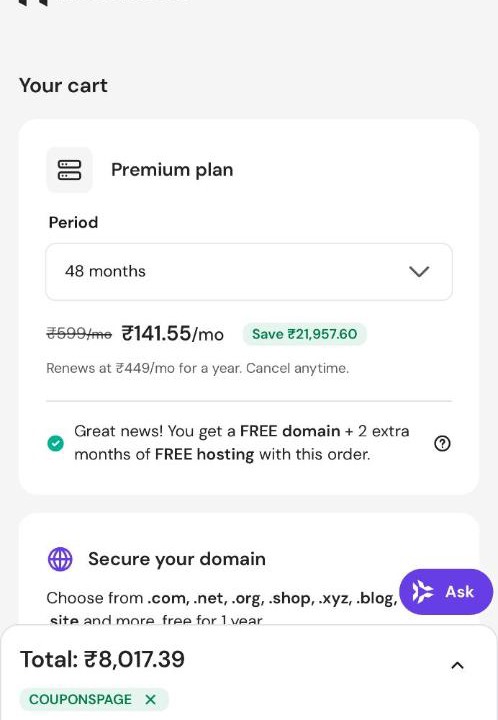Click the ₹141.55/mo price text
Screen dimensions: 498x720
point(173,334)
